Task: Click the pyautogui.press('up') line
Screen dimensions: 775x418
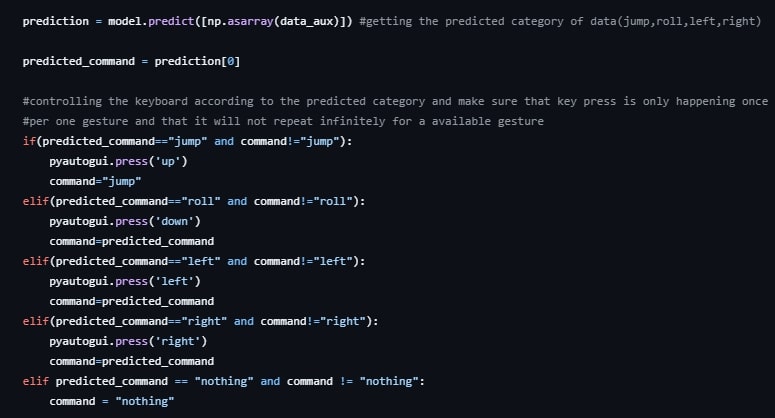Action: (118, 161)
